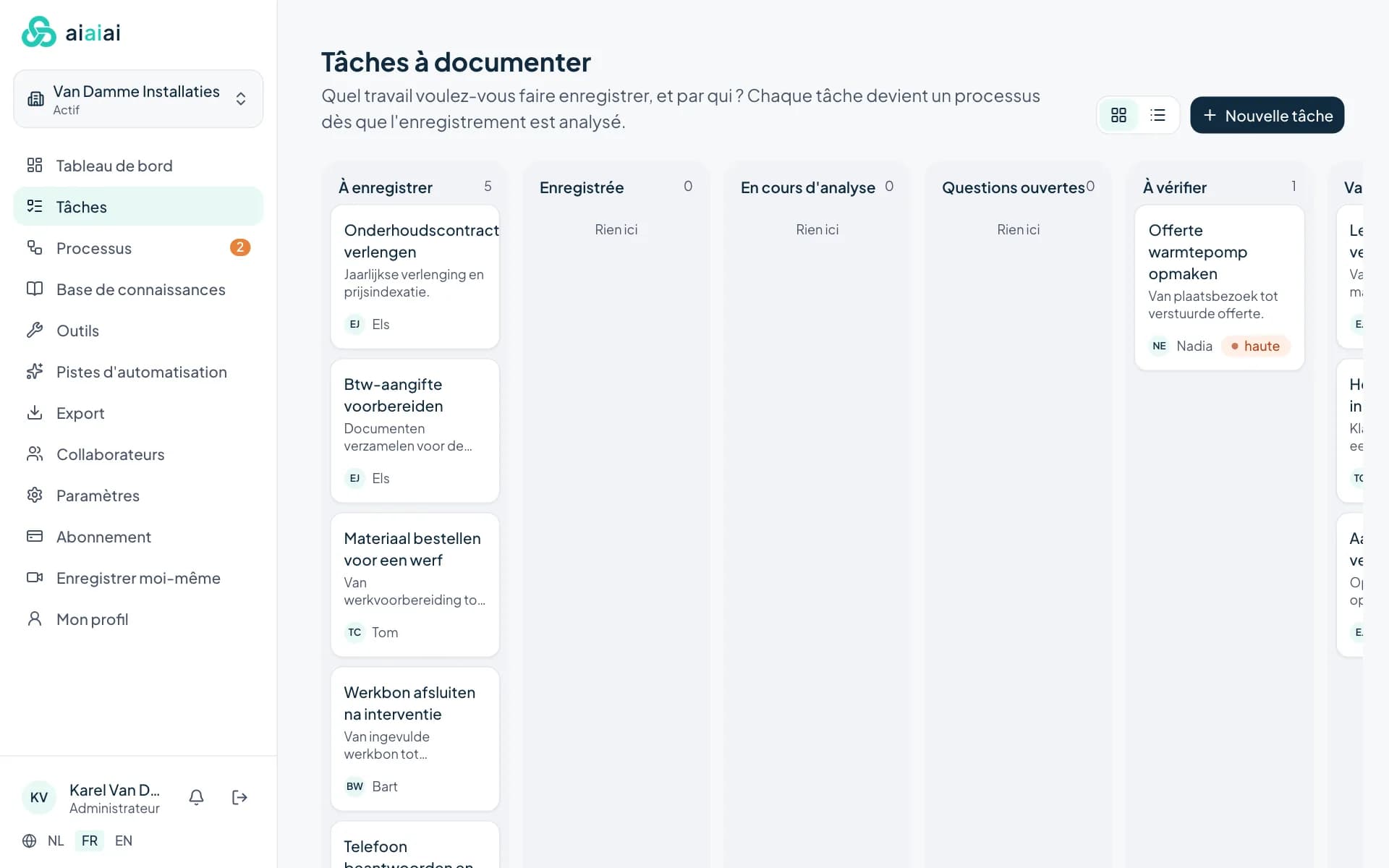The height and width of the screenshot is (868, 1389).
Task: Click the Paramètres gear icon
Action: point(35,495)
